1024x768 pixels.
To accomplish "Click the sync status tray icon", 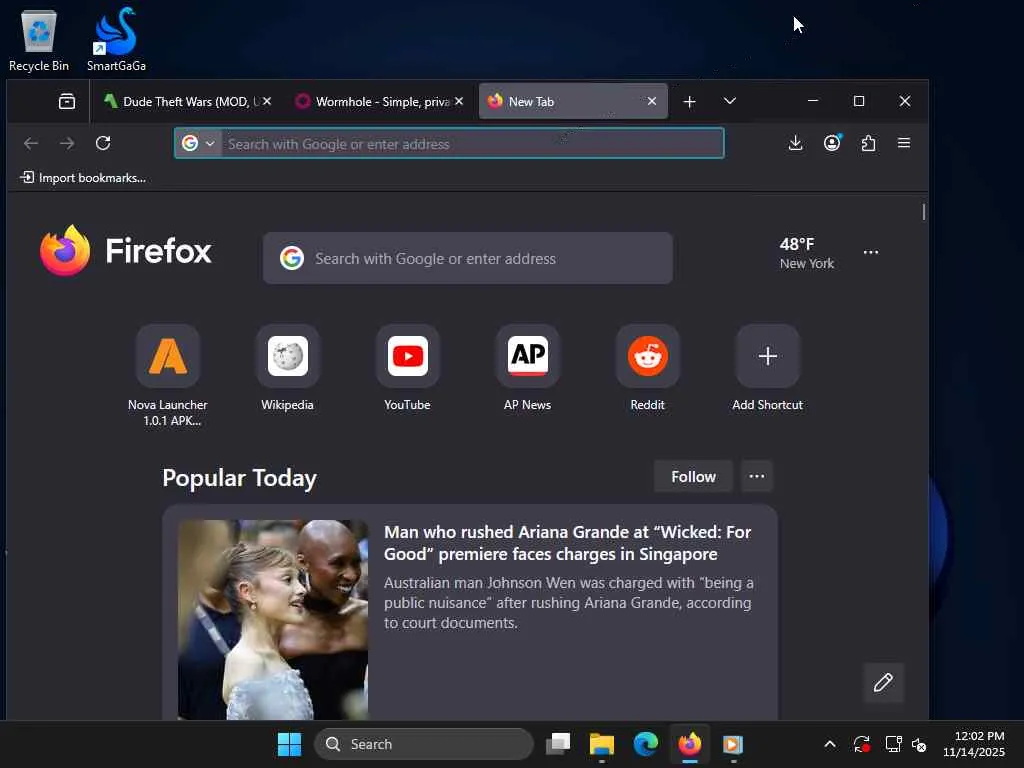I will (x=861, y=744).
